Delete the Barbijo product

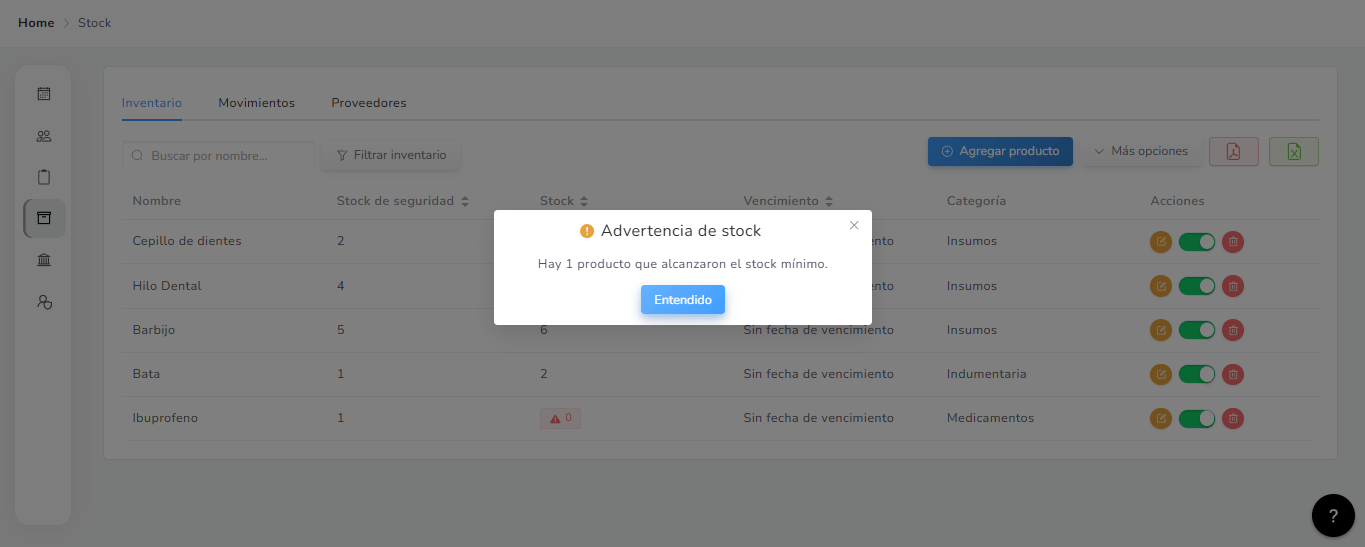(1233, 330)
